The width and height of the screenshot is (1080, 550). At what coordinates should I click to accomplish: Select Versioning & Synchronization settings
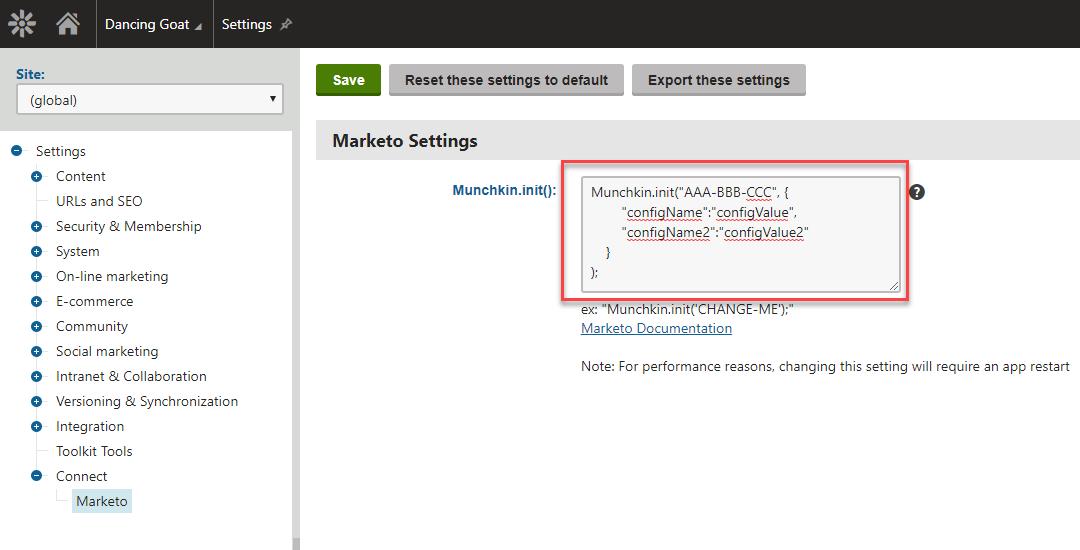(147, 401)
